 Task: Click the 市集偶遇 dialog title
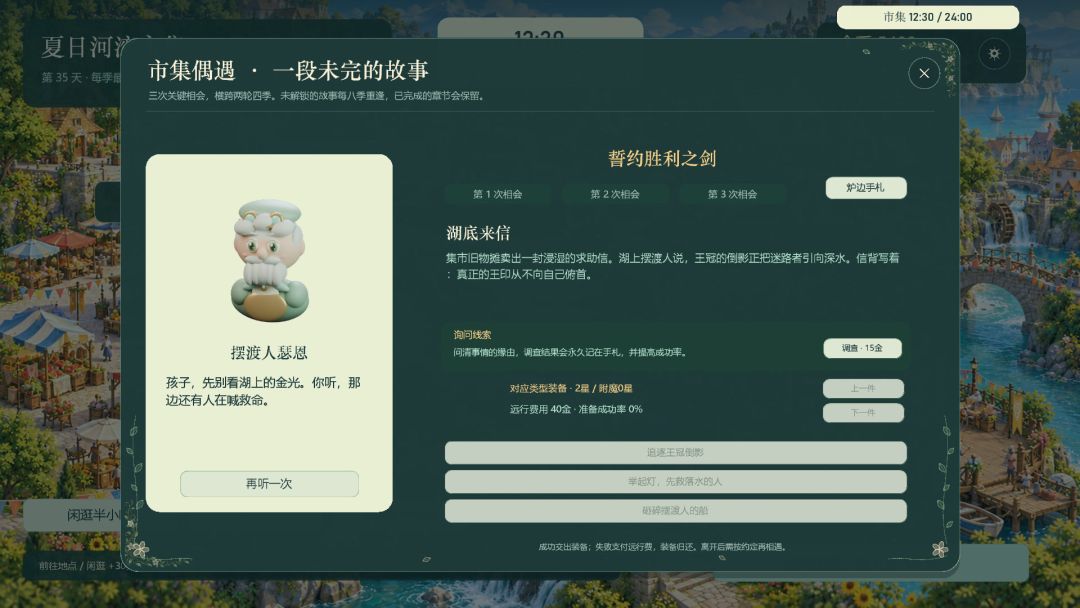pos(289,70)
